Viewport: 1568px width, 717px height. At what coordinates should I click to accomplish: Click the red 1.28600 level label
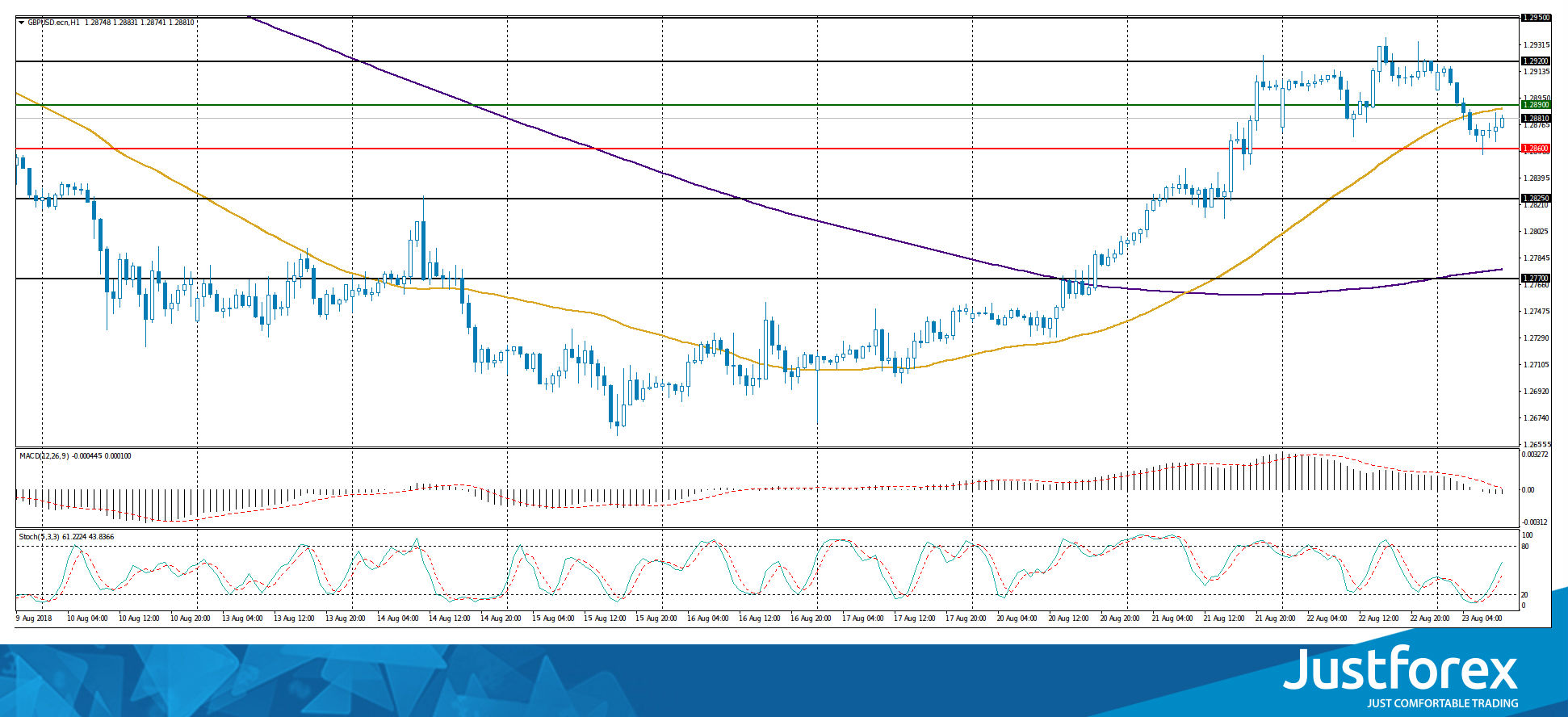(1535, 149)
